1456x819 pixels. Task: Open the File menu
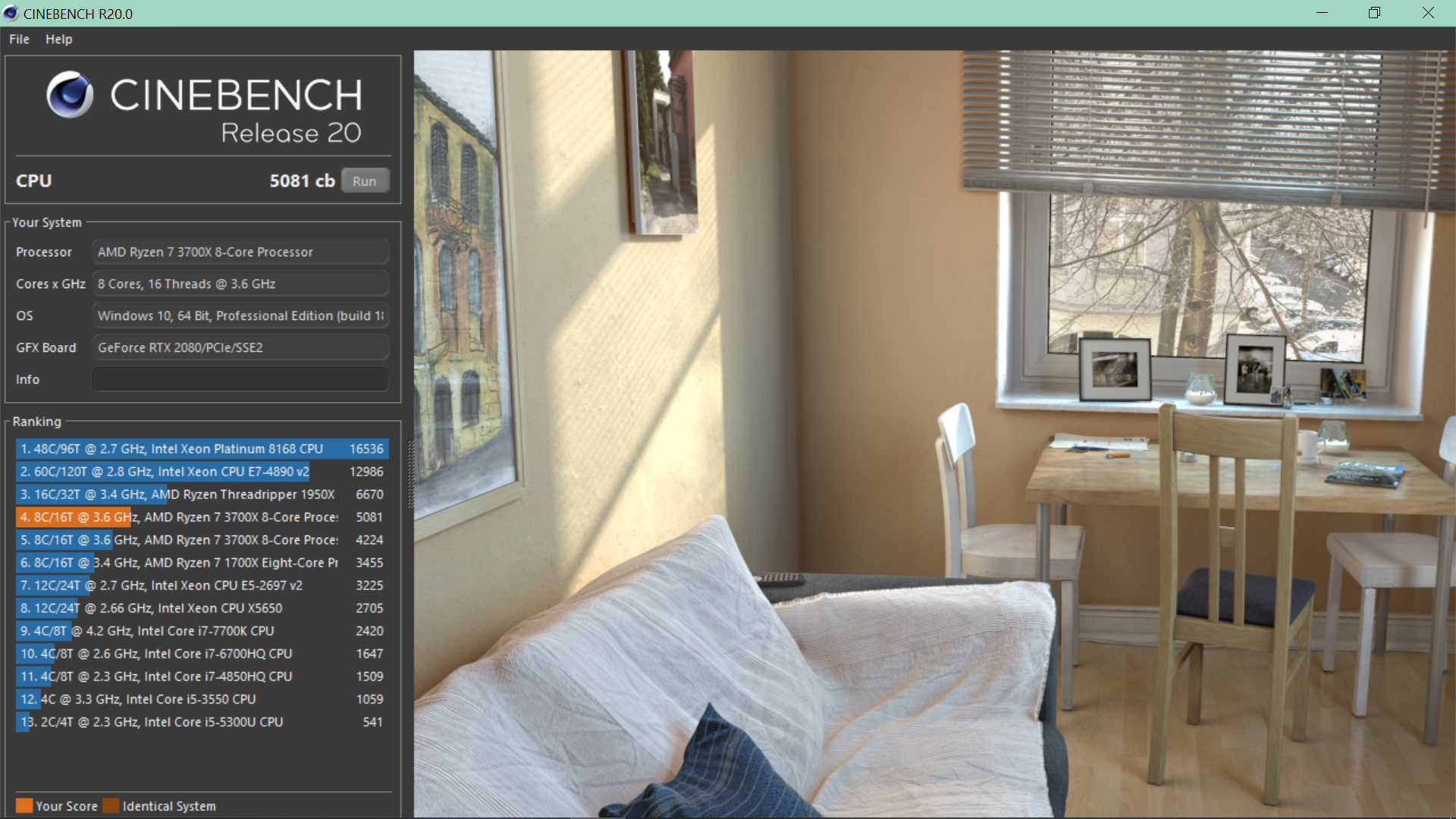(x=18, y=39)
